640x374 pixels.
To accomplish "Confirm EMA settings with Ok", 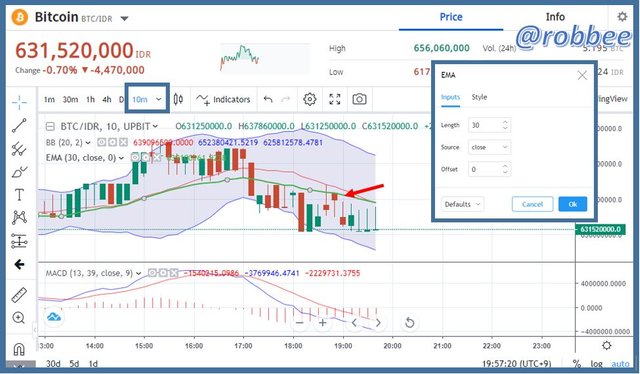I will [x=573, y=204].
